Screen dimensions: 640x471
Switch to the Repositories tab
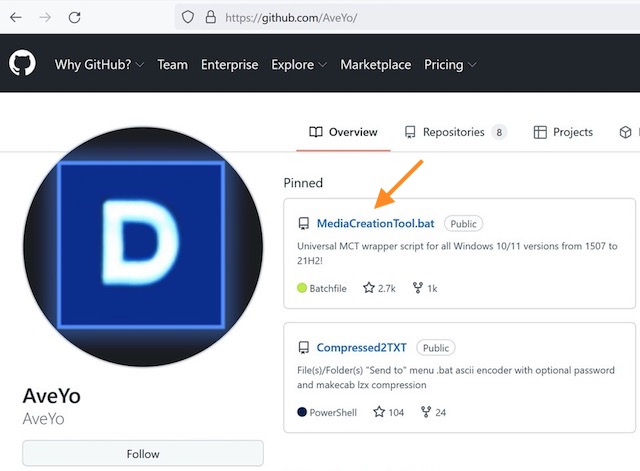[454, 132]
